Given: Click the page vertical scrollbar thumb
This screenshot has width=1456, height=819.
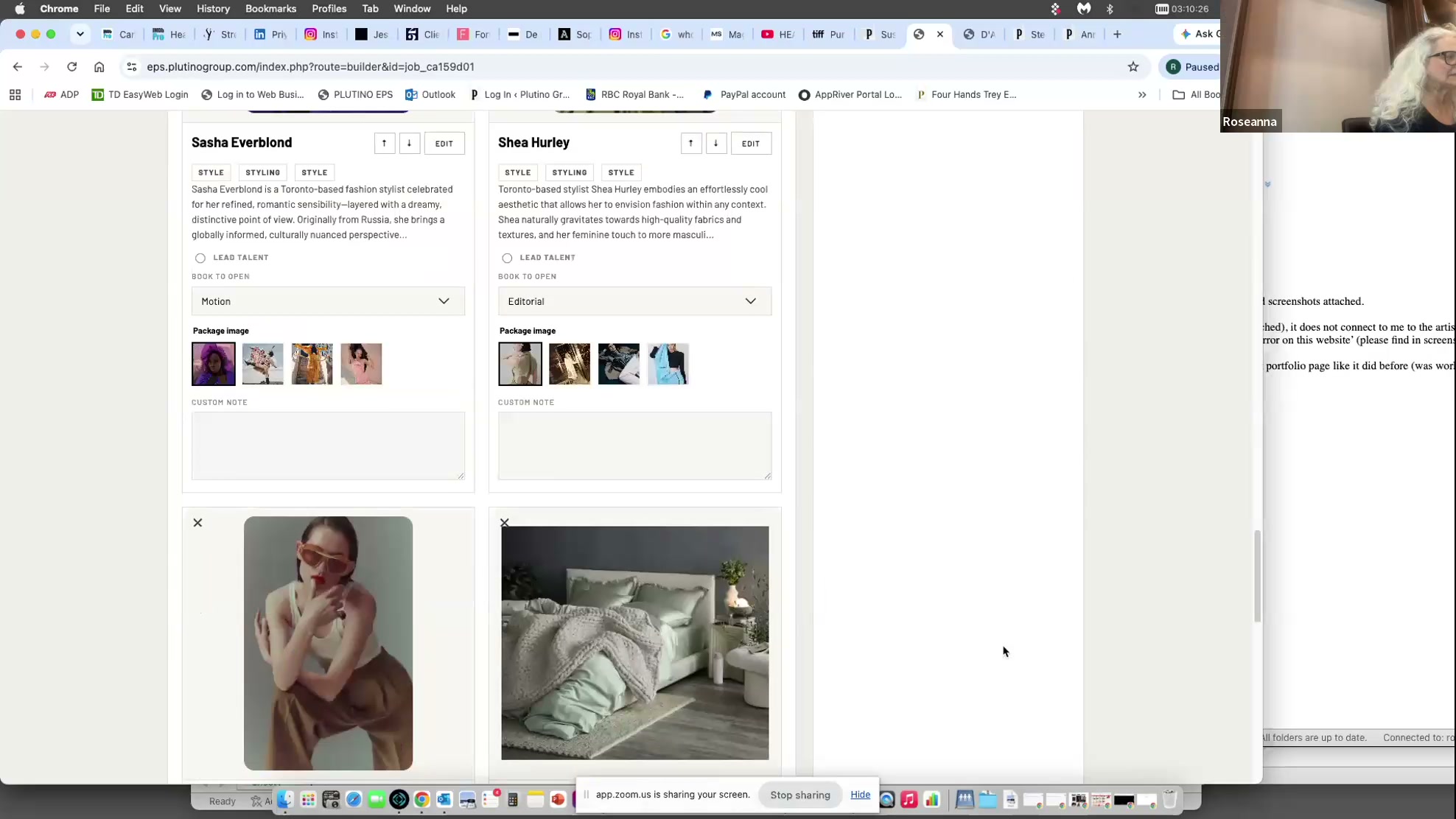Looking at the screenshot, I should pos(1257,575).
